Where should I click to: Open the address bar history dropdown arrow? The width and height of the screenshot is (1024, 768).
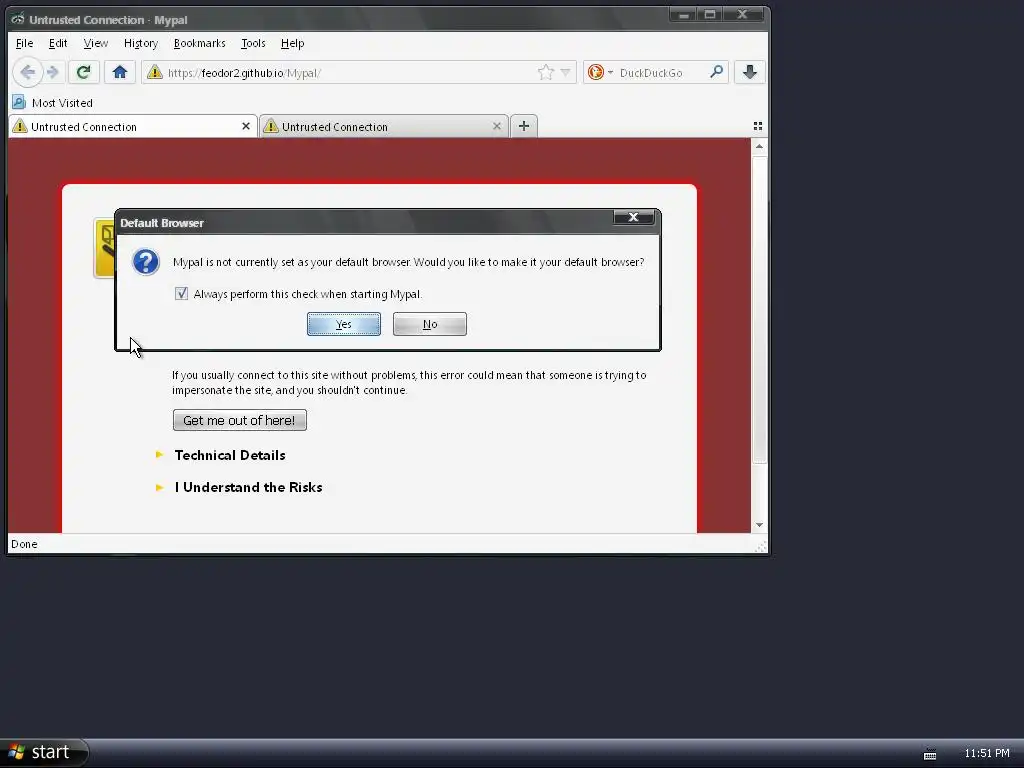[x=566, y=72]
